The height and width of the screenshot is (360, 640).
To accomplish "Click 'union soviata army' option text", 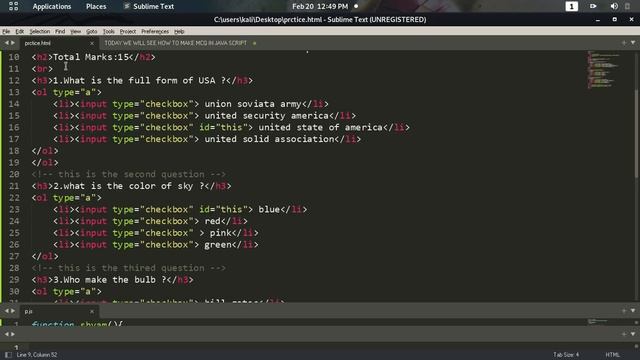I will pos(253,104).
